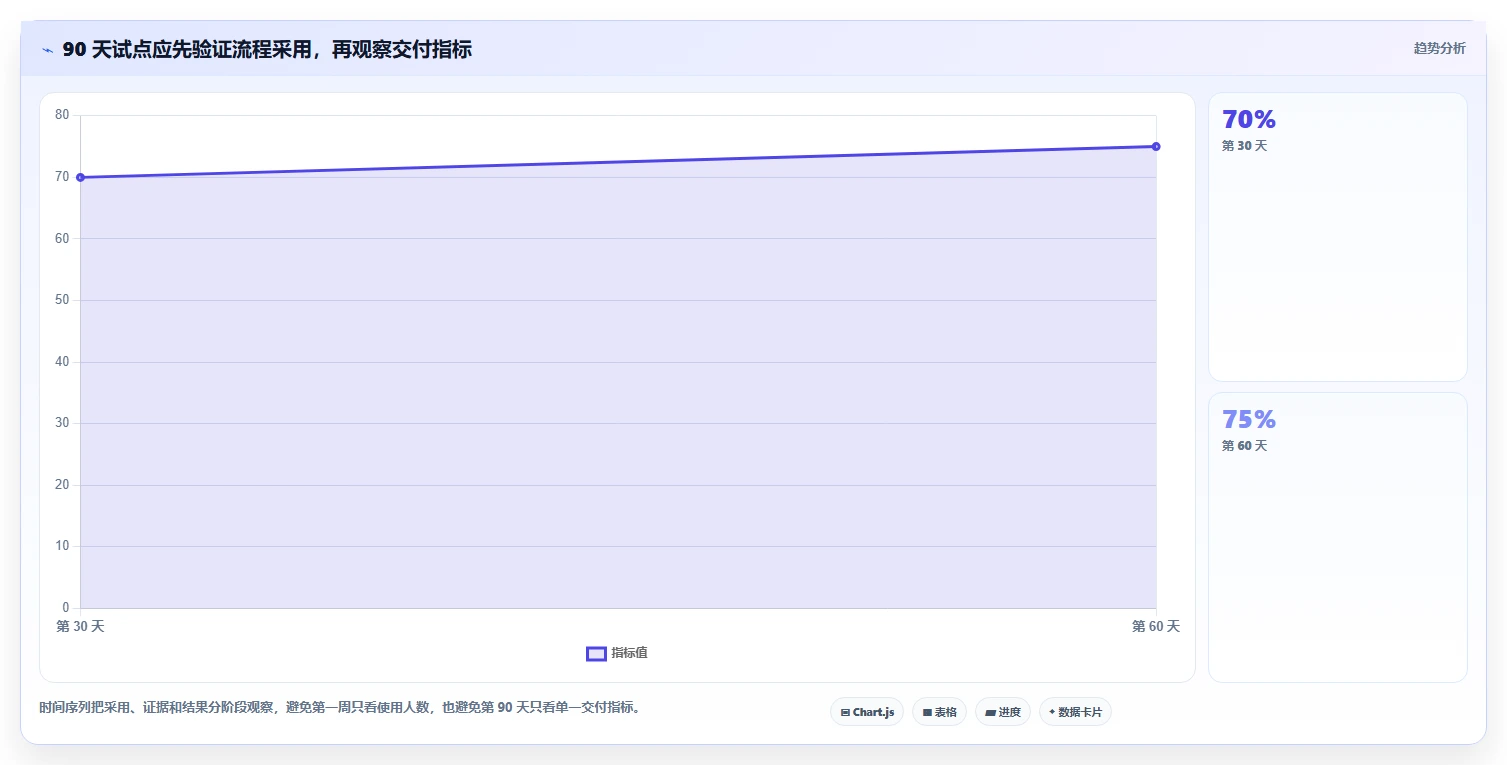Click the y-axis tick label 30
This screenshot has width=1507, height=765.
coord(62,423)
